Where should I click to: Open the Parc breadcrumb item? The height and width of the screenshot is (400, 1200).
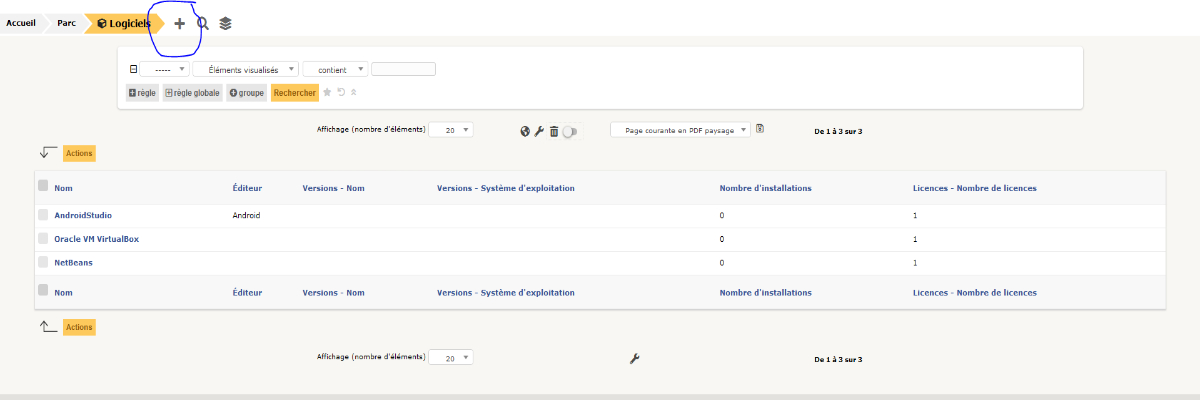point(67,23)
